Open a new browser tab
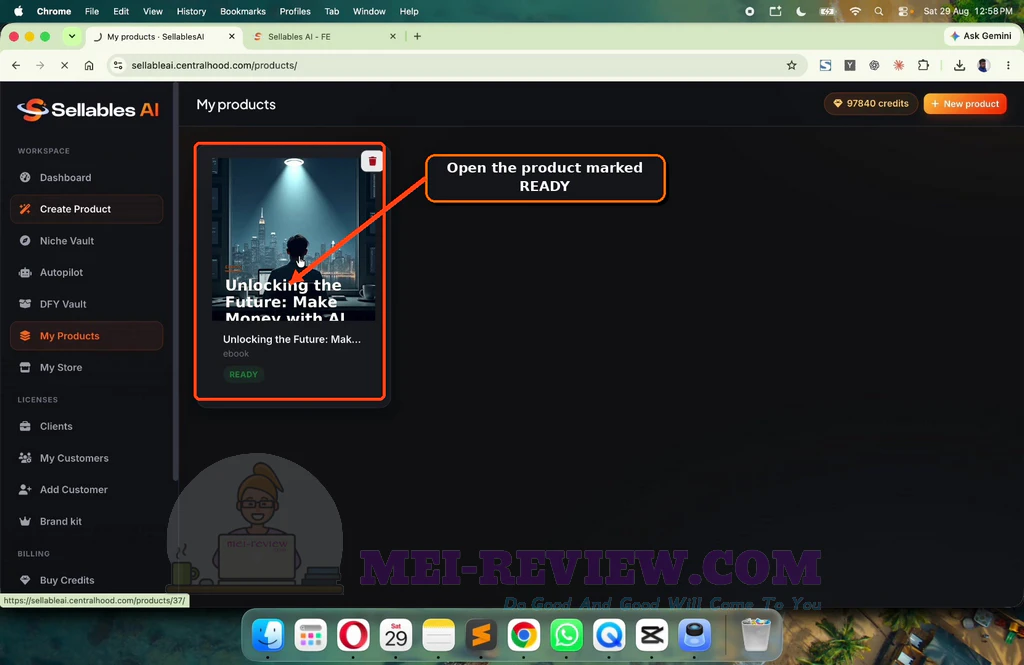 click(x=417, y=37)
